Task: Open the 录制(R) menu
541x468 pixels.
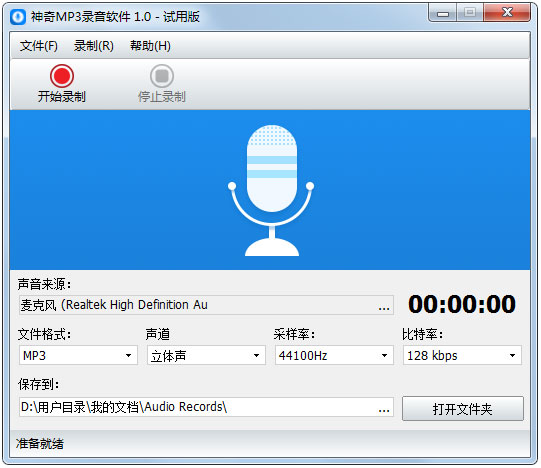Action: [x=94, y=46]
